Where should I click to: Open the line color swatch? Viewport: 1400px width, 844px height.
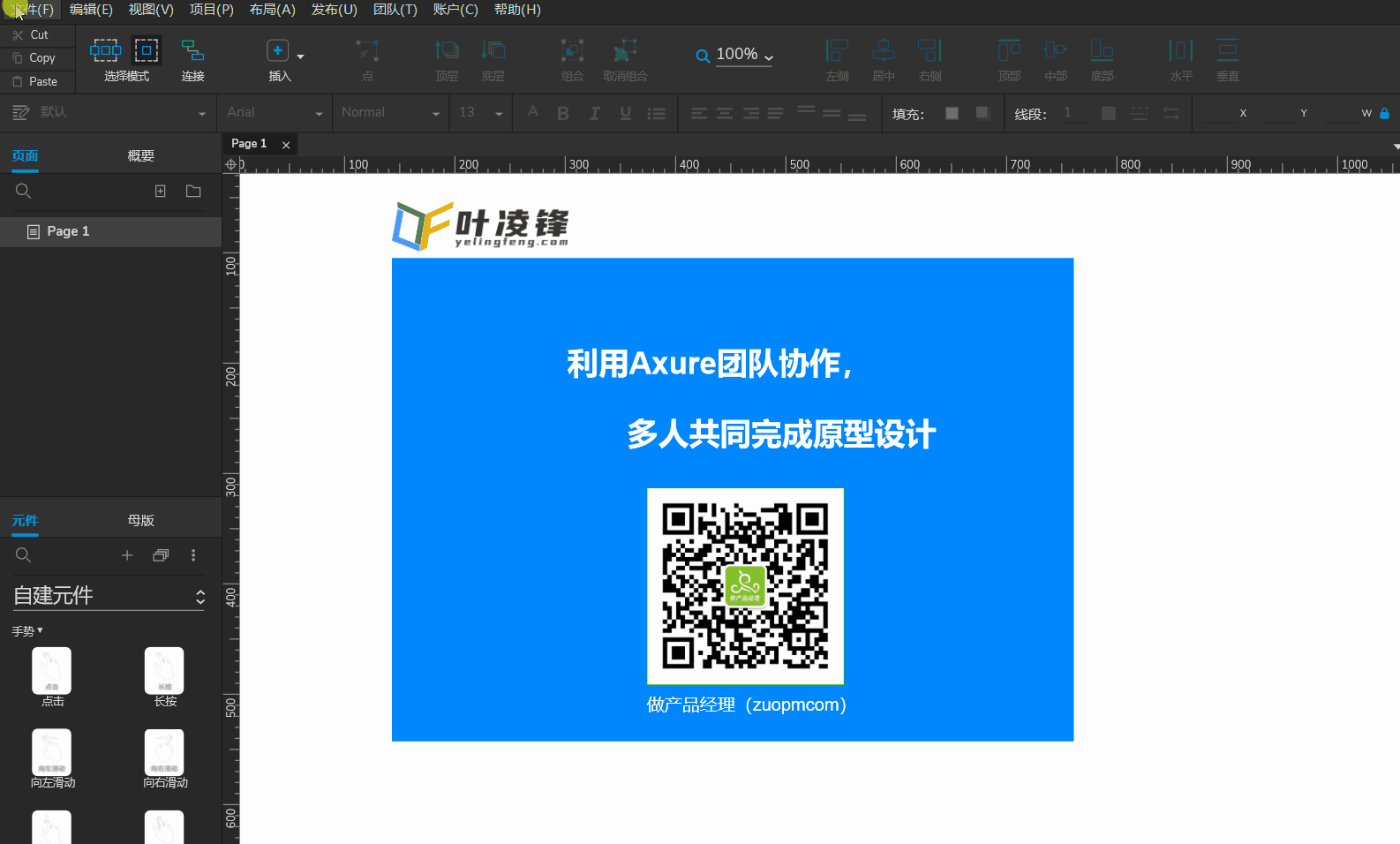pos(1109,113)
